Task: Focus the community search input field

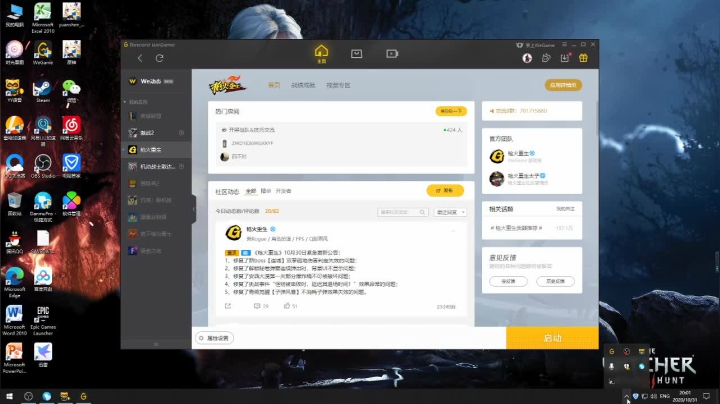Action: click(x=399, y=212)
